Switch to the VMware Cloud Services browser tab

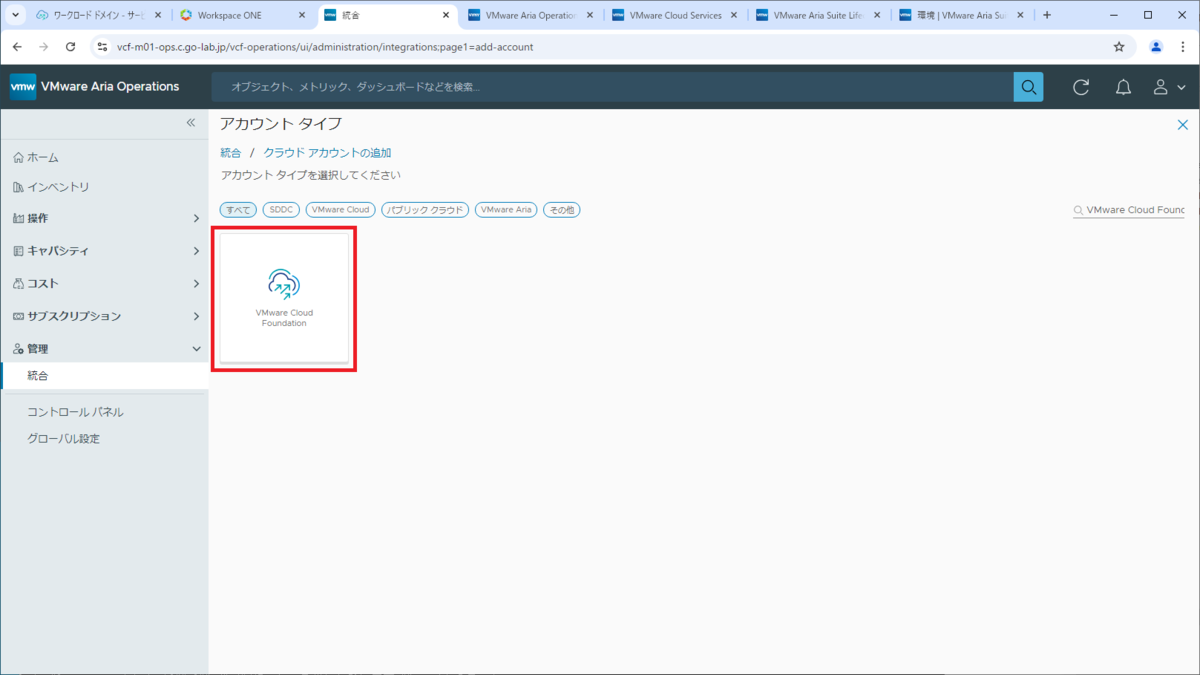click(674, 16)
